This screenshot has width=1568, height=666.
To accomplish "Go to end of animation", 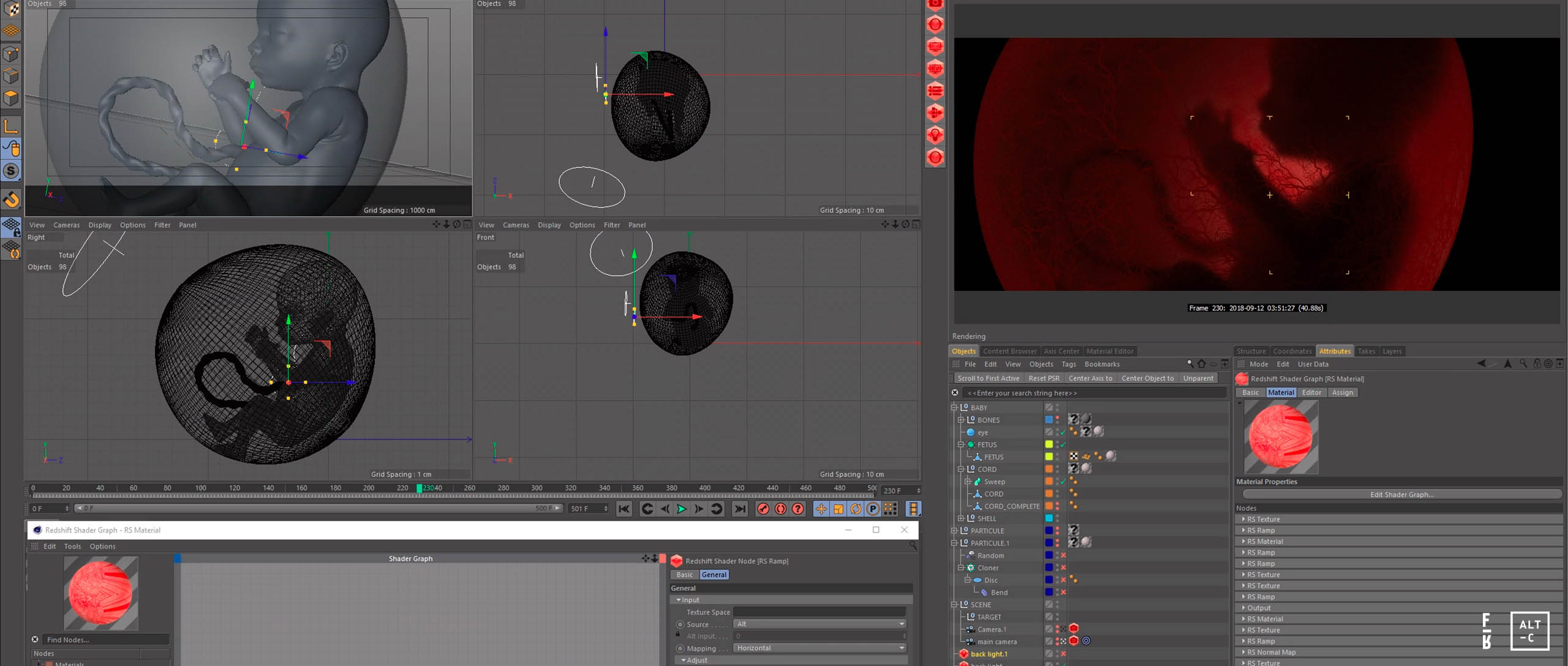I will (x=740, y=509).
